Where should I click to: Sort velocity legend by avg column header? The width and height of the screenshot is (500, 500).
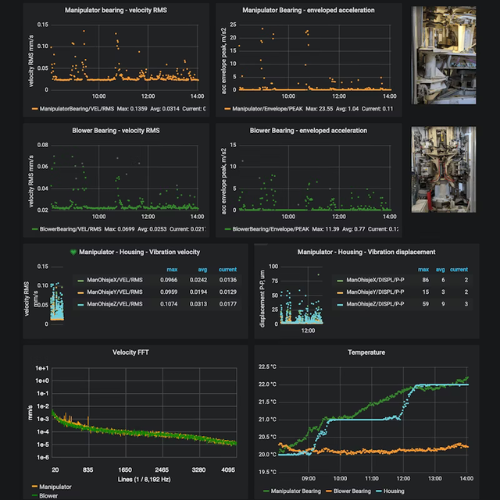pyautogui.click(x=202, y=269)
